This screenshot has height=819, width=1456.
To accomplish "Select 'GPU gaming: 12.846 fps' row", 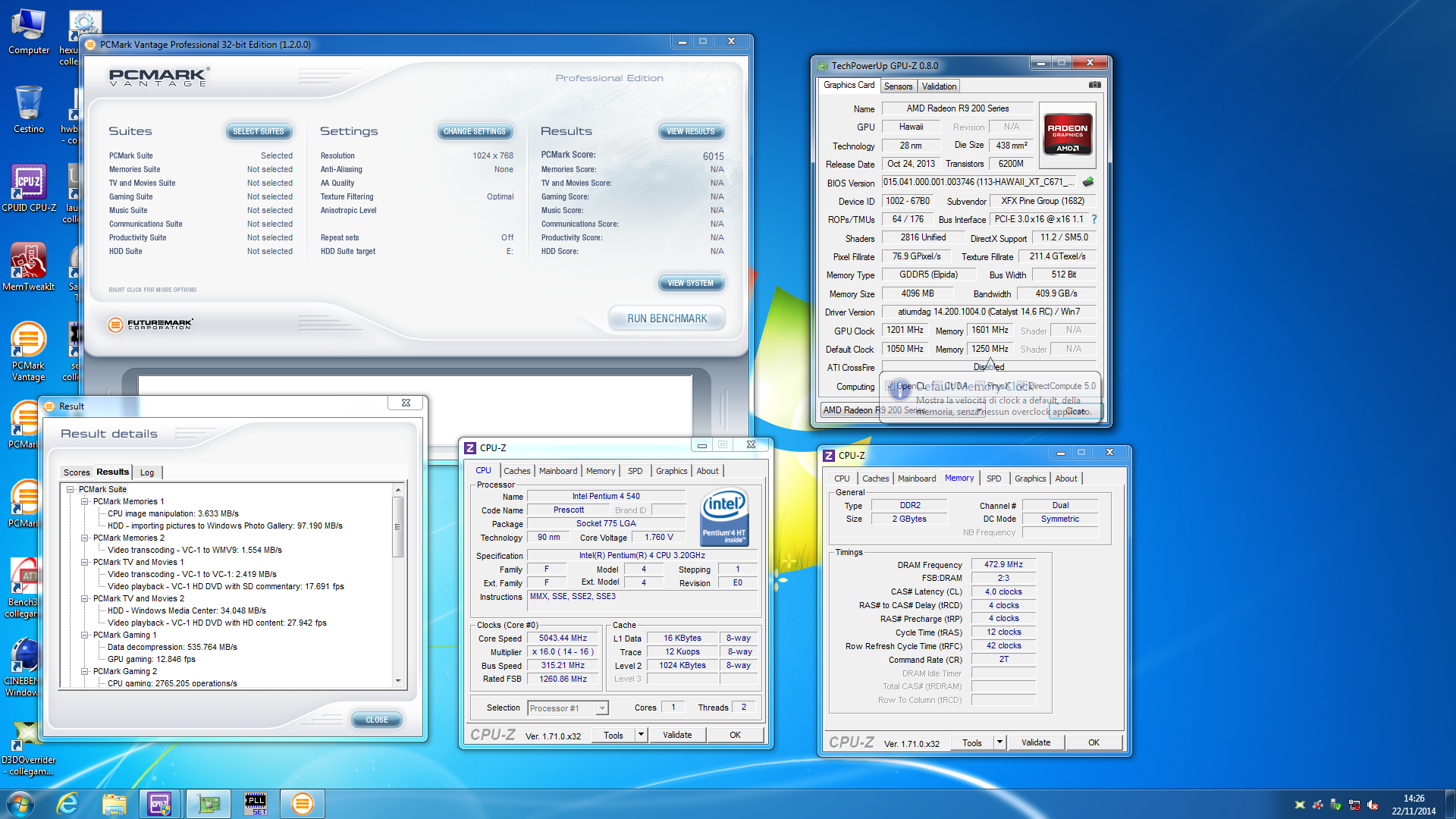I will (152, 659).
